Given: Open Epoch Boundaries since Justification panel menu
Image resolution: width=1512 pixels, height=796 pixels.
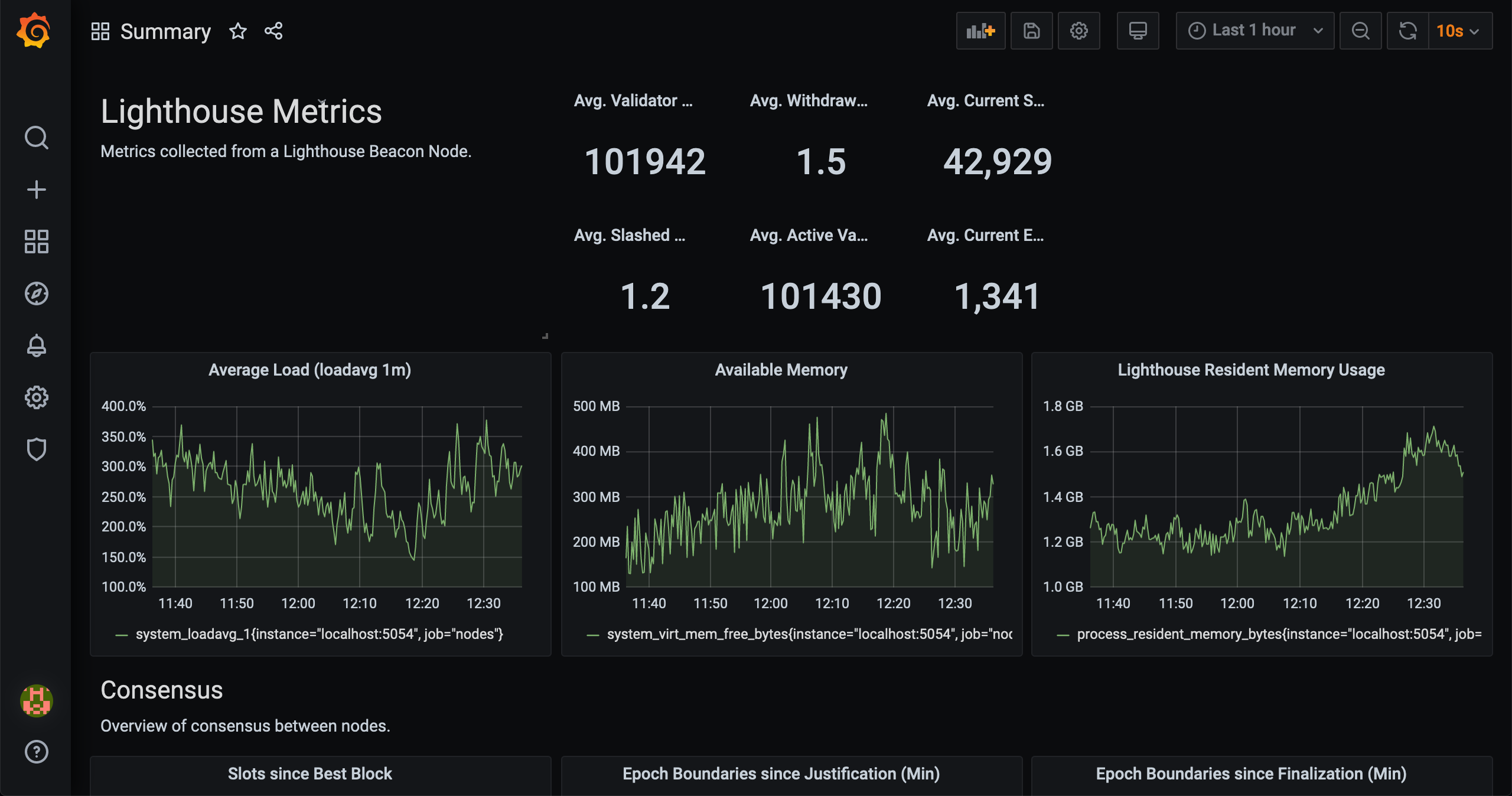Looking at the screenshot, I should pyautogui.click(x=781, y=774).
